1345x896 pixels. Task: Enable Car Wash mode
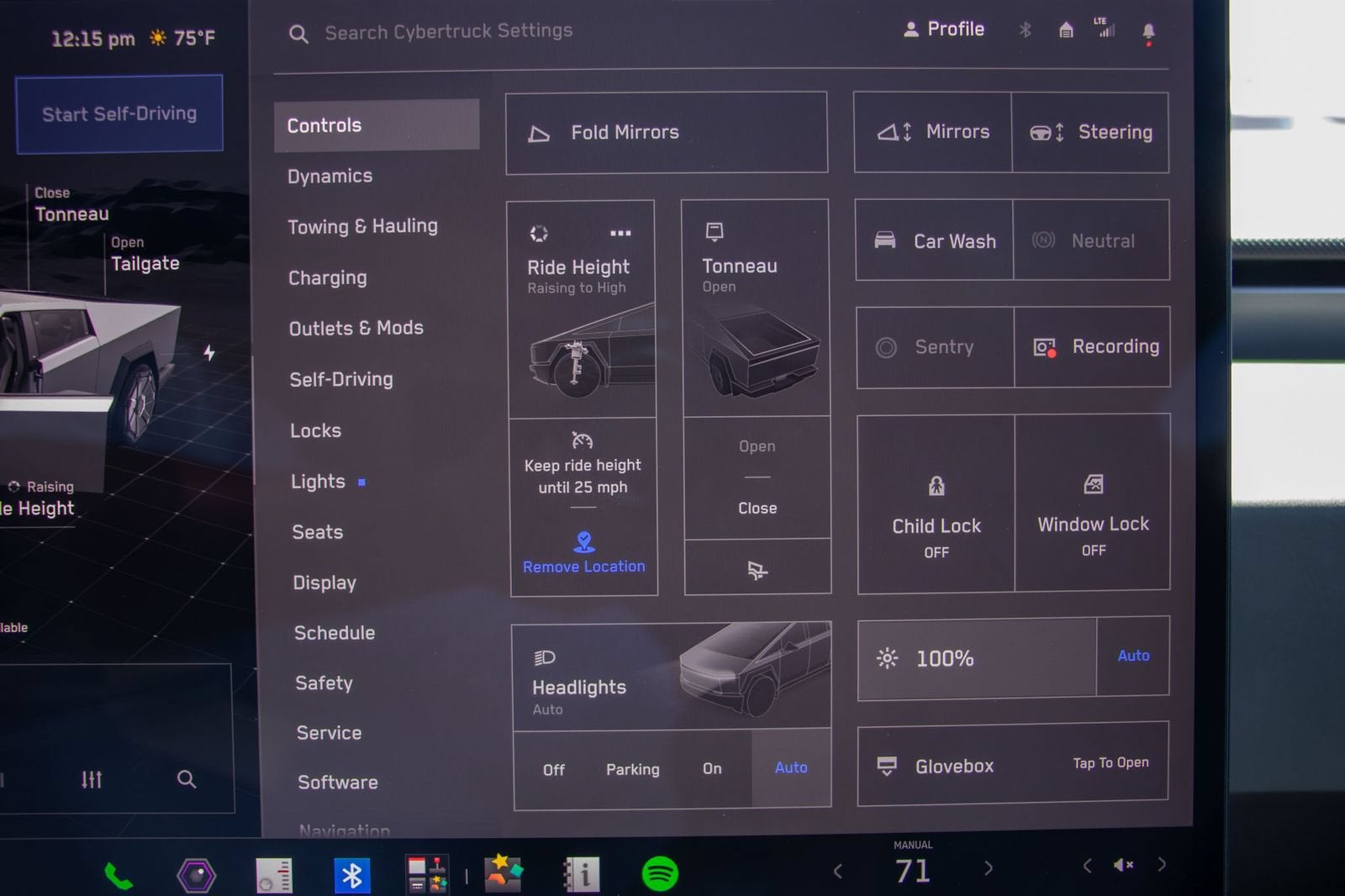(934, 240)
